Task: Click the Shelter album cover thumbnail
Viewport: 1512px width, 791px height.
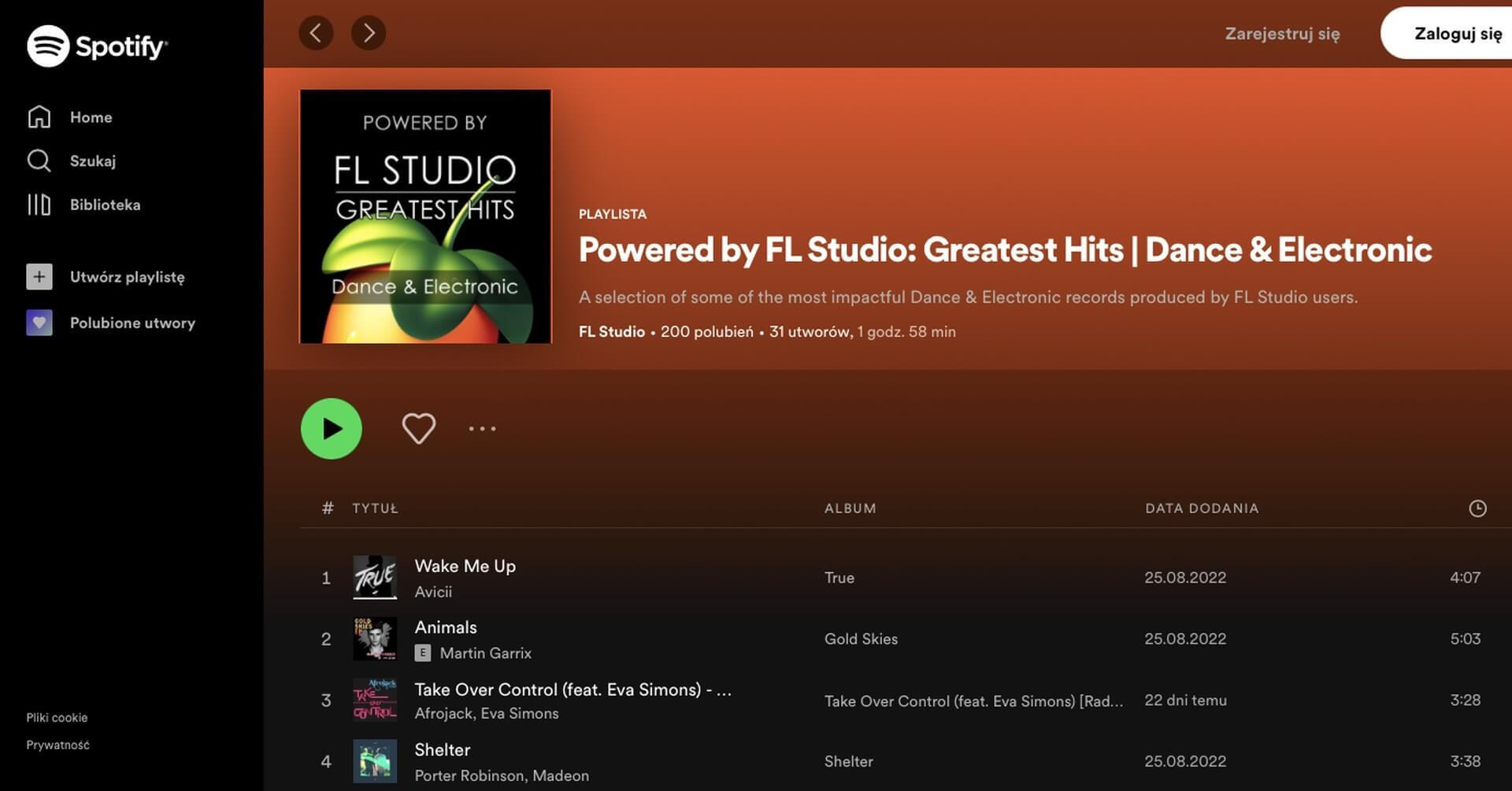Action: [375, 761]
